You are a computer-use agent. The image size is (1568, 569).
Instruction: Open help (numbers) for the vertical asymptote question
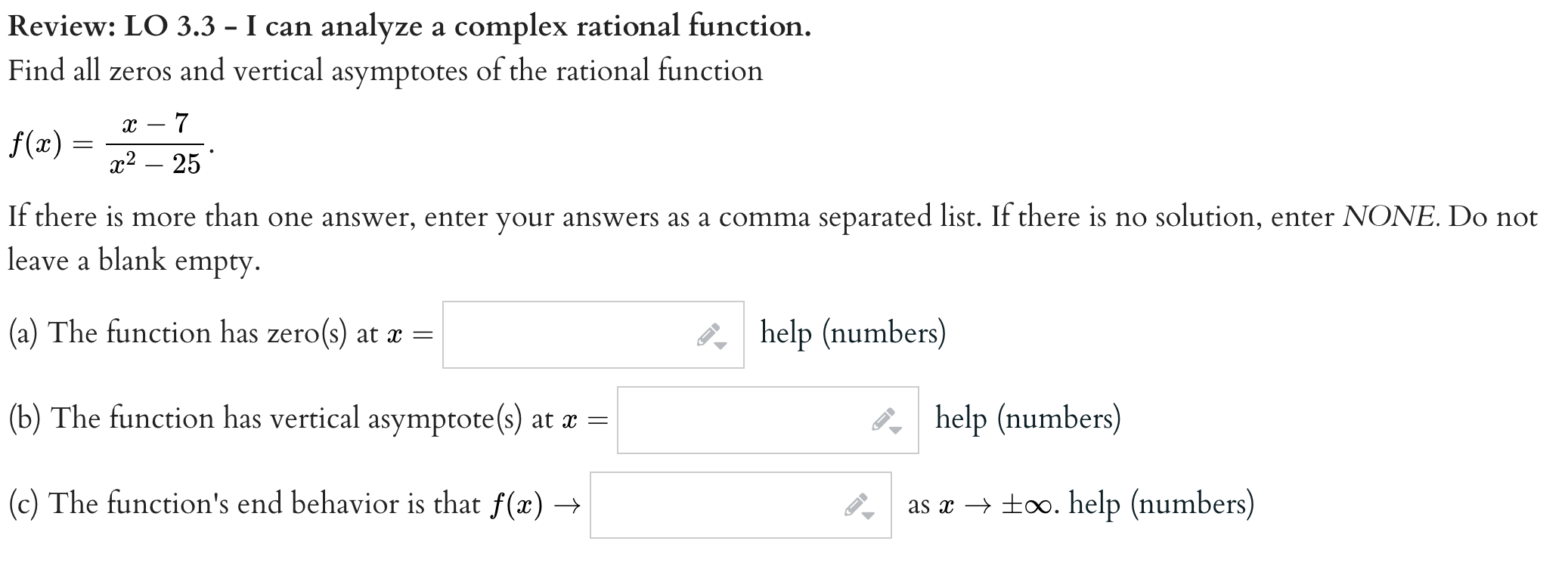point(1028,417)
